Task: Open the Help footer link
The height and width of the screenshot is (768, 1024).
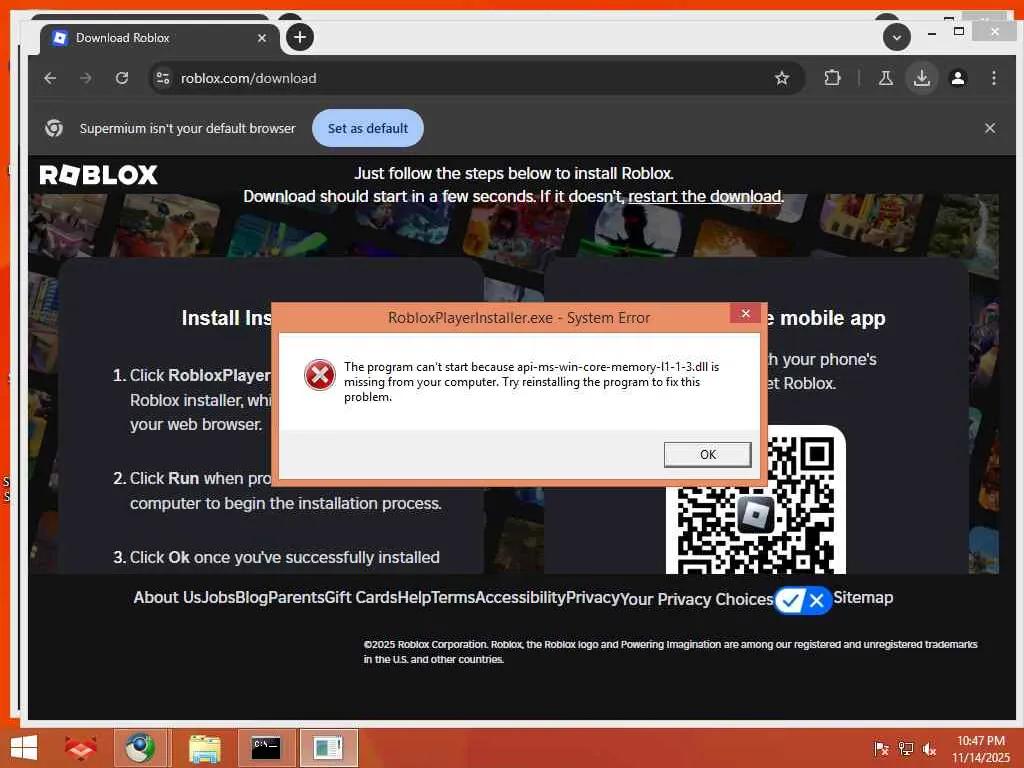Action: pos(414,598)
